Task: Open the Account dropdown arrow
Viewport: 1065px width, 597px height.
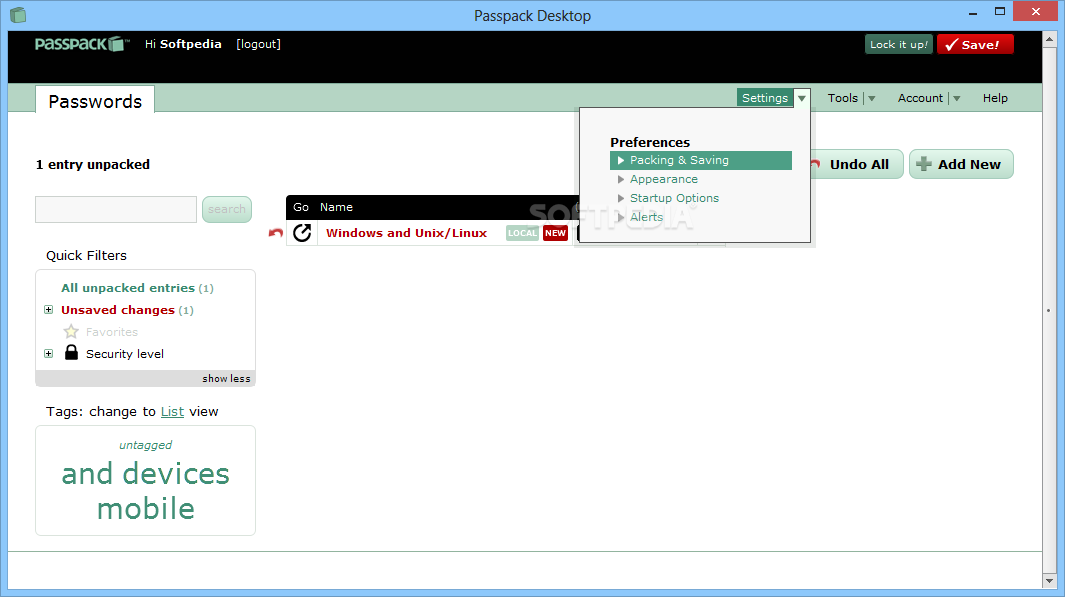Action: [x=956, y=98]
